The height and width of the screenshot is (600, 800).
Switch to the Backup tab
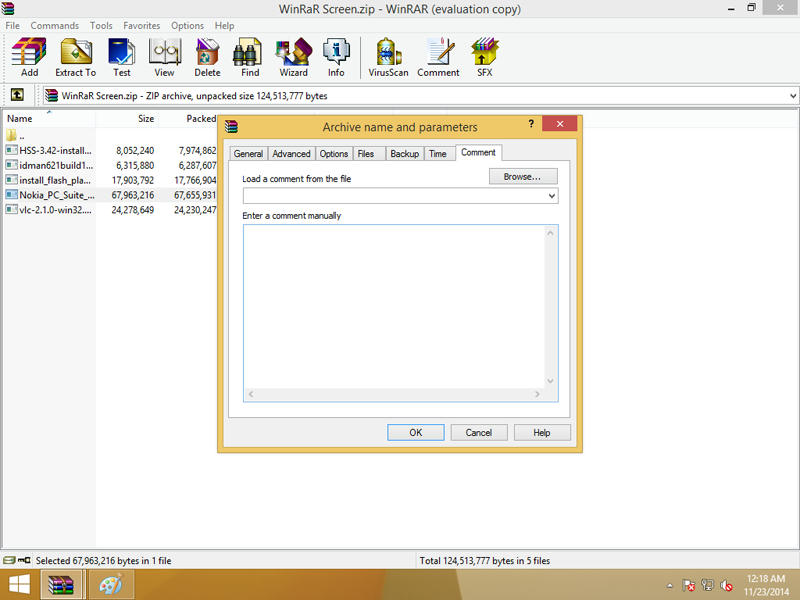point(405,154)
